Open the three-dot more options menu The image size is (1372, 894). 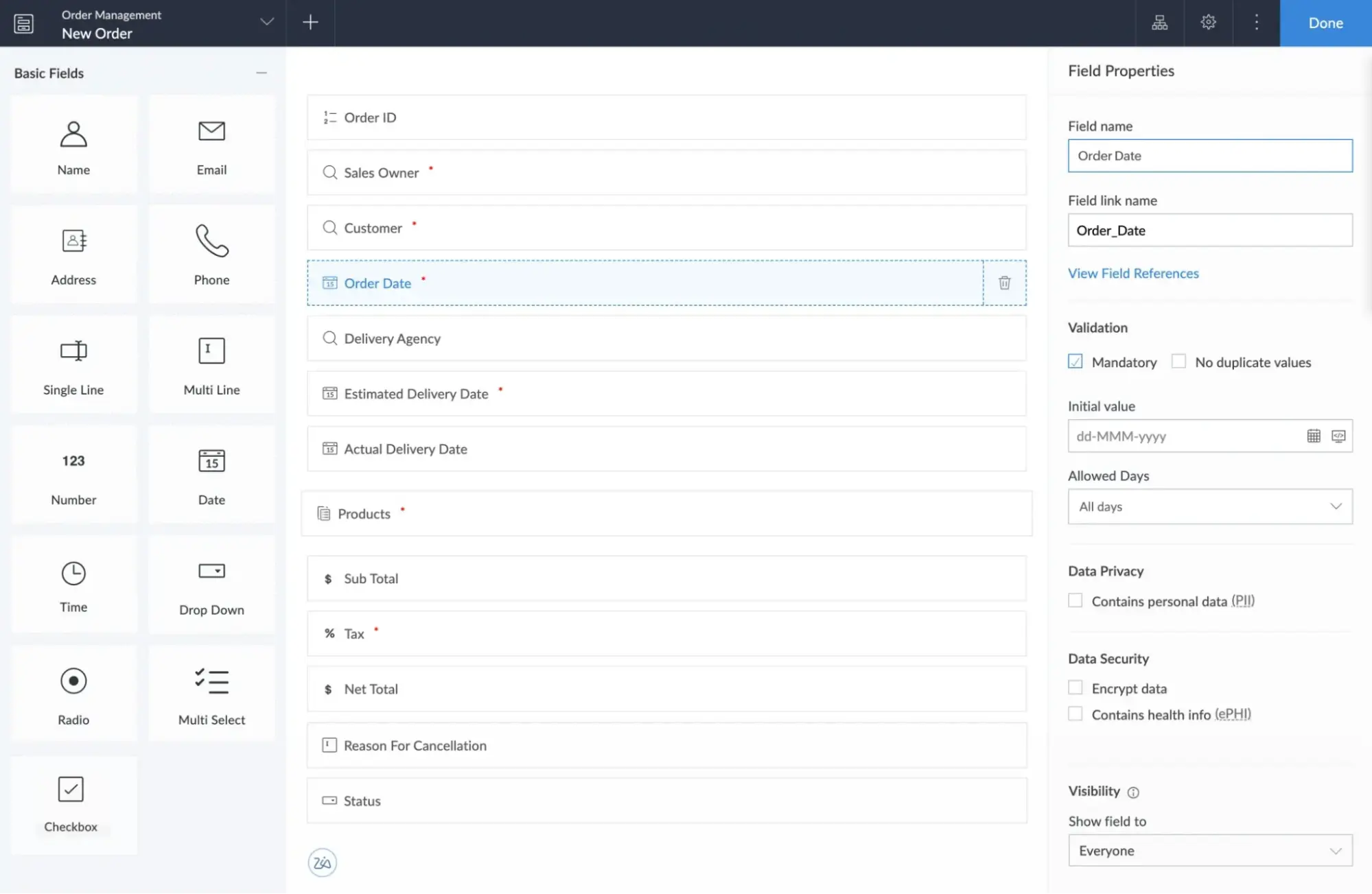(1256, 23)
